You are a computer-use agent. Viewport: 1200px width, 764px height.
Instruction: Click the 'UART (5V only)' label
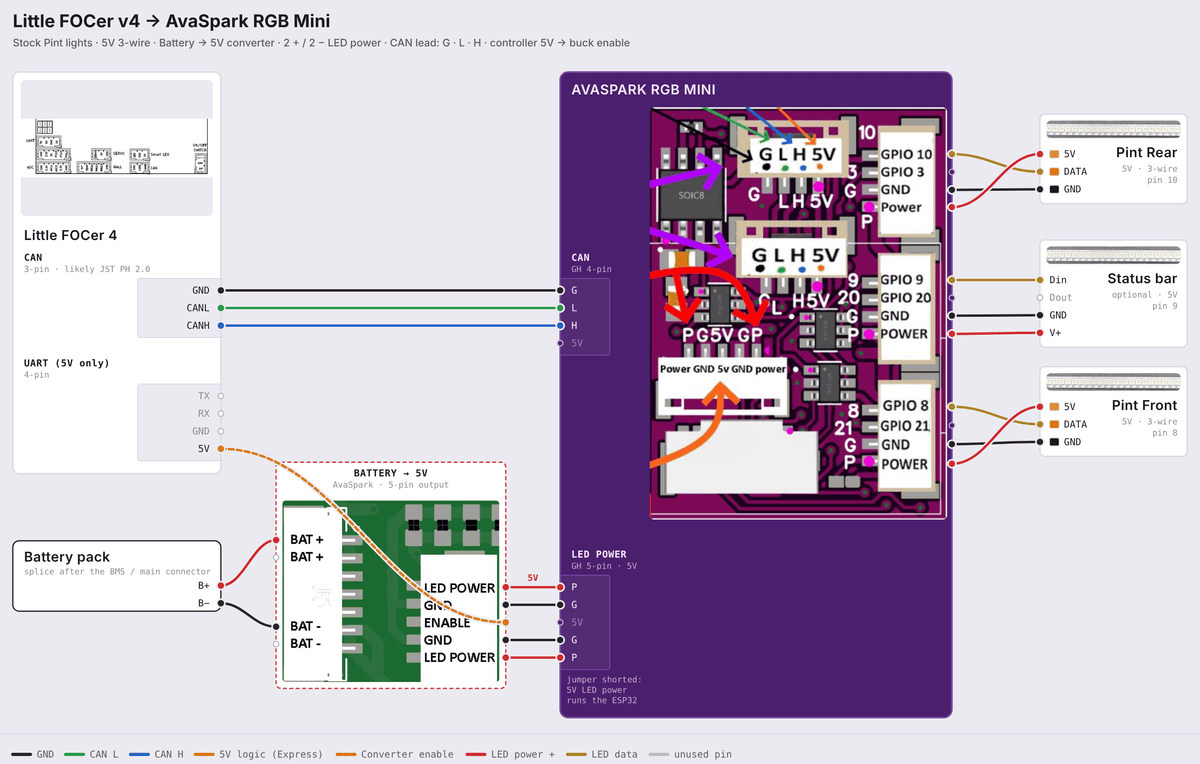(67, 363)
